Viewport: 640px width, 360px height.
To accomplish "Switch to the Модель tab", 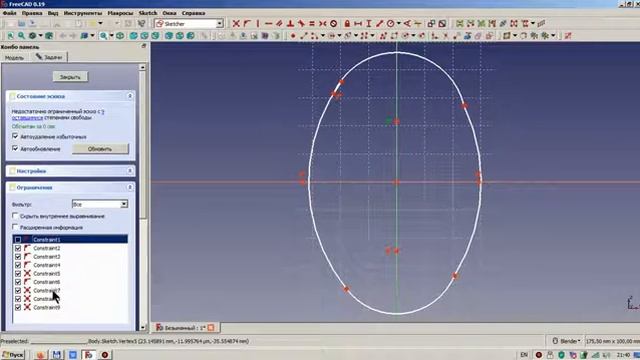I will [x=14, y=58].
